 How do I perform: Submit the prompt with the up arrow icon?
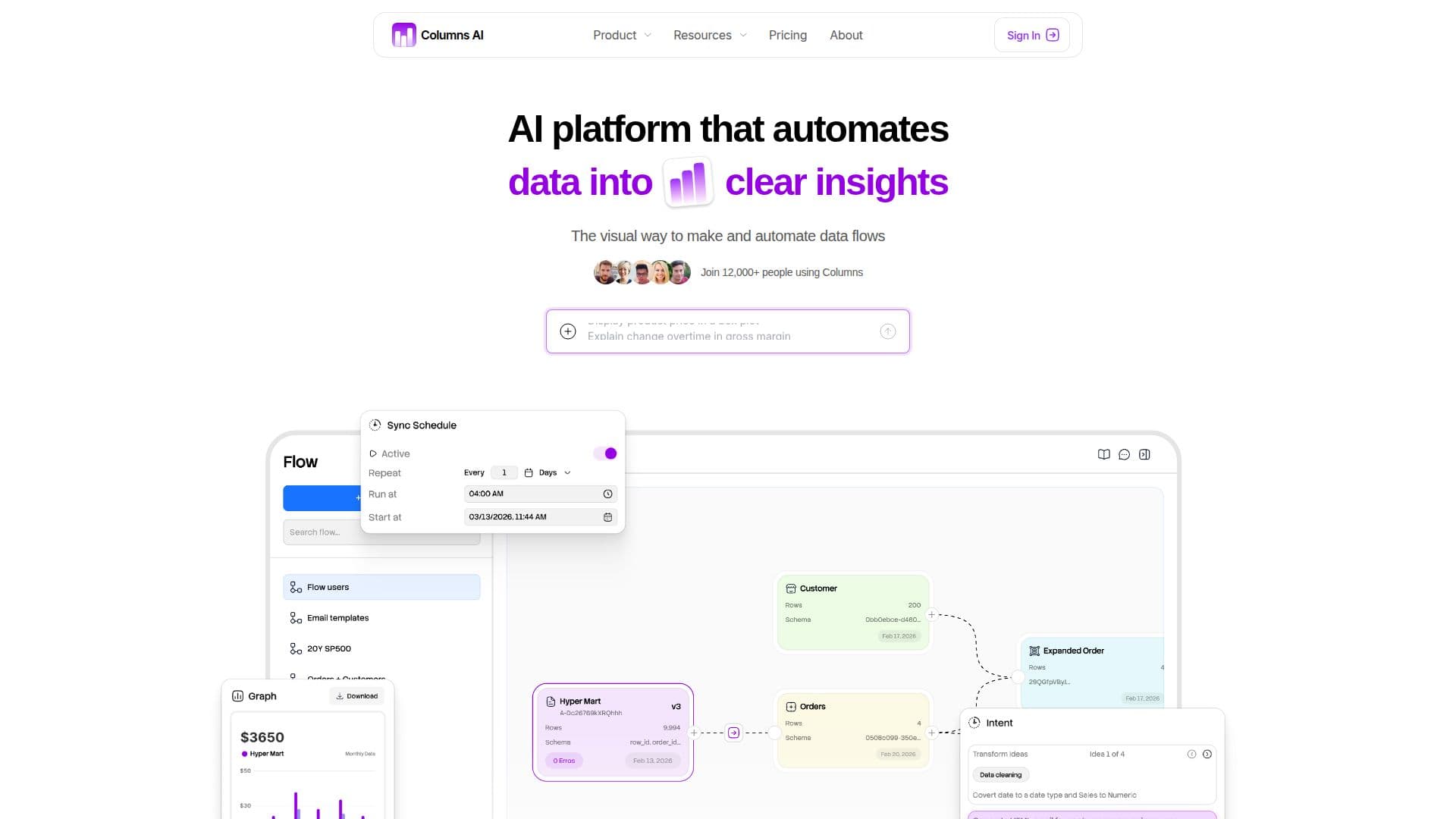coord(887,331)
